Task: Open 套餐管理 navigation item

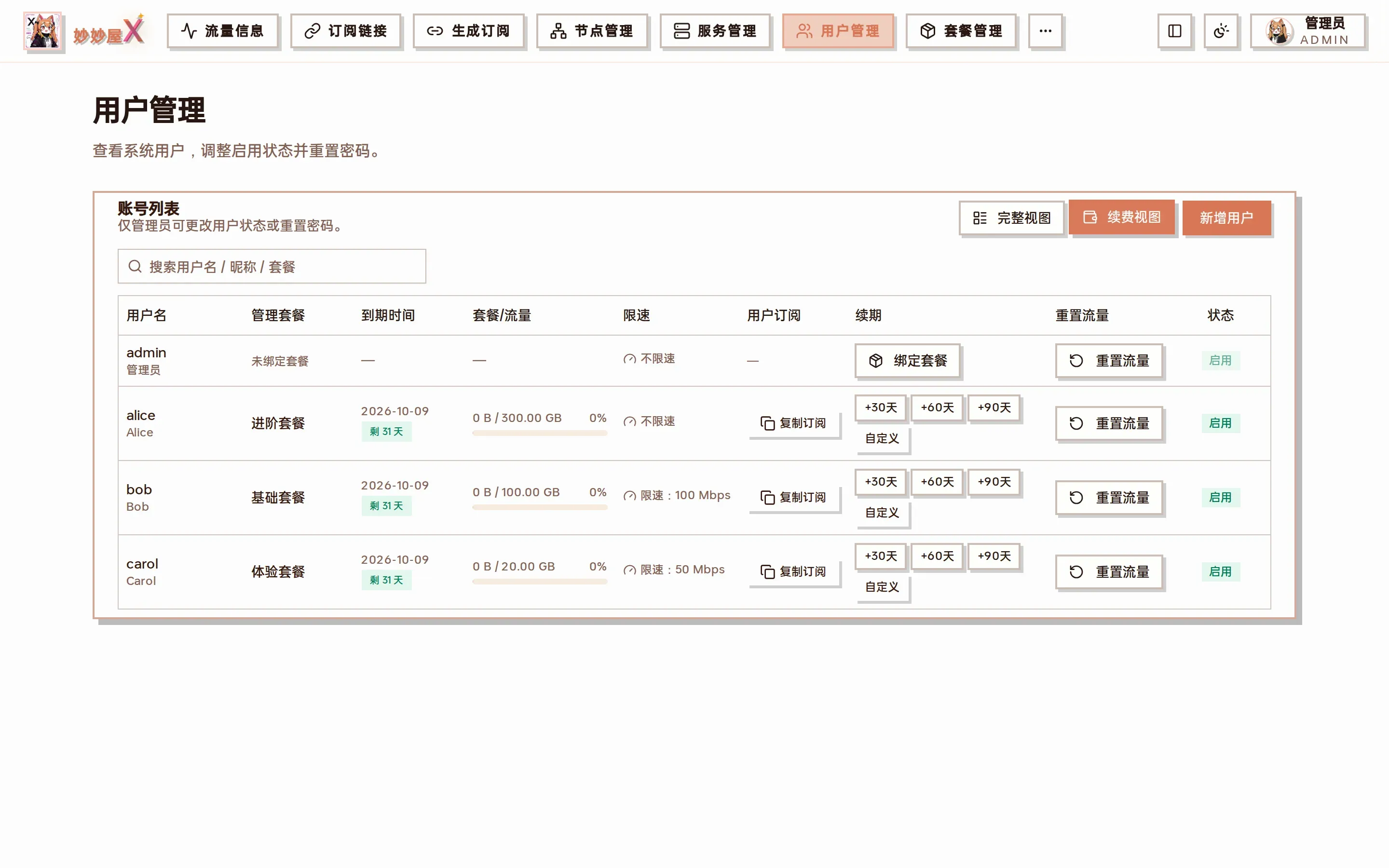Action: [961, 31]
